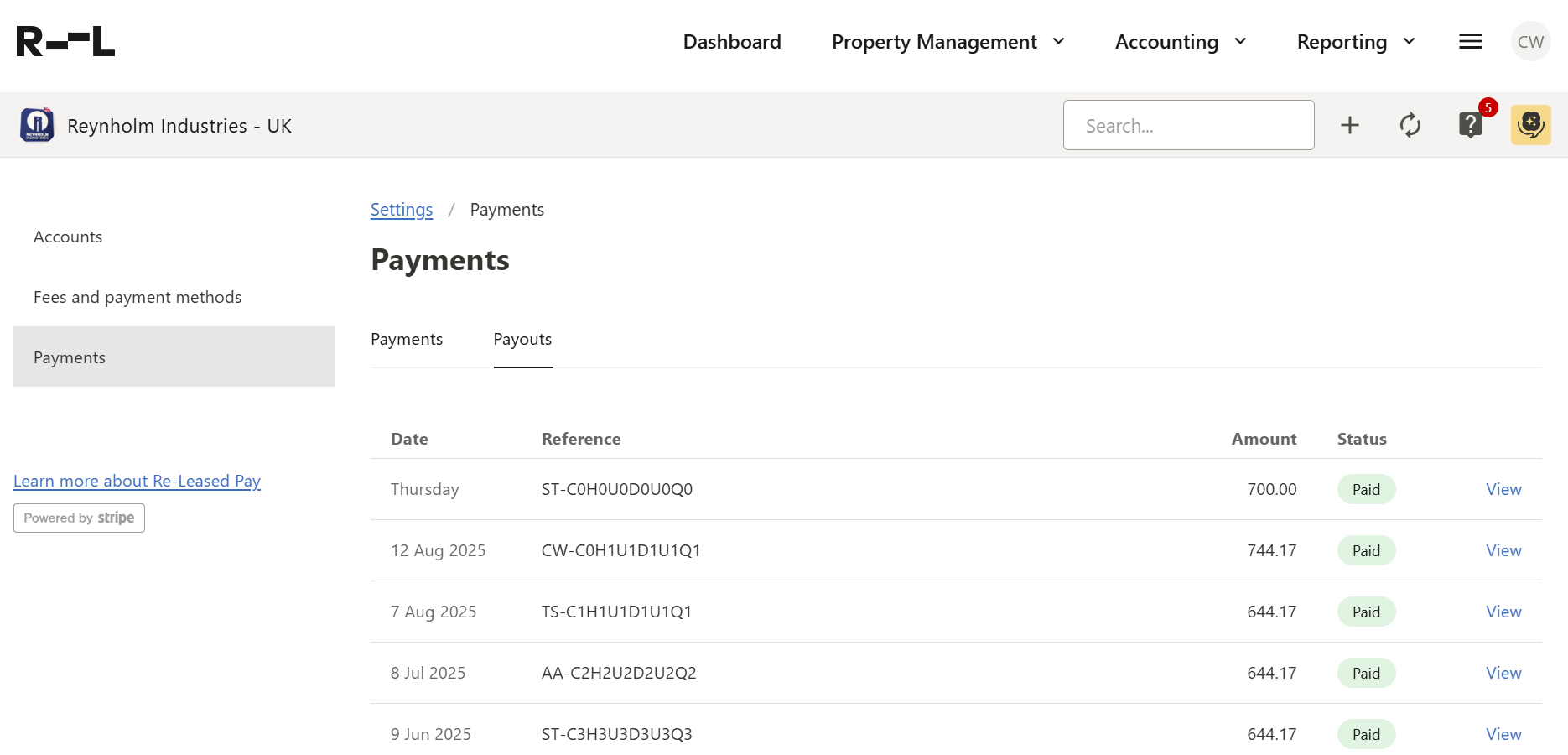Open Accounts in the left sidebar
This screenshot has height=755, width=1568.
[68, 237]
